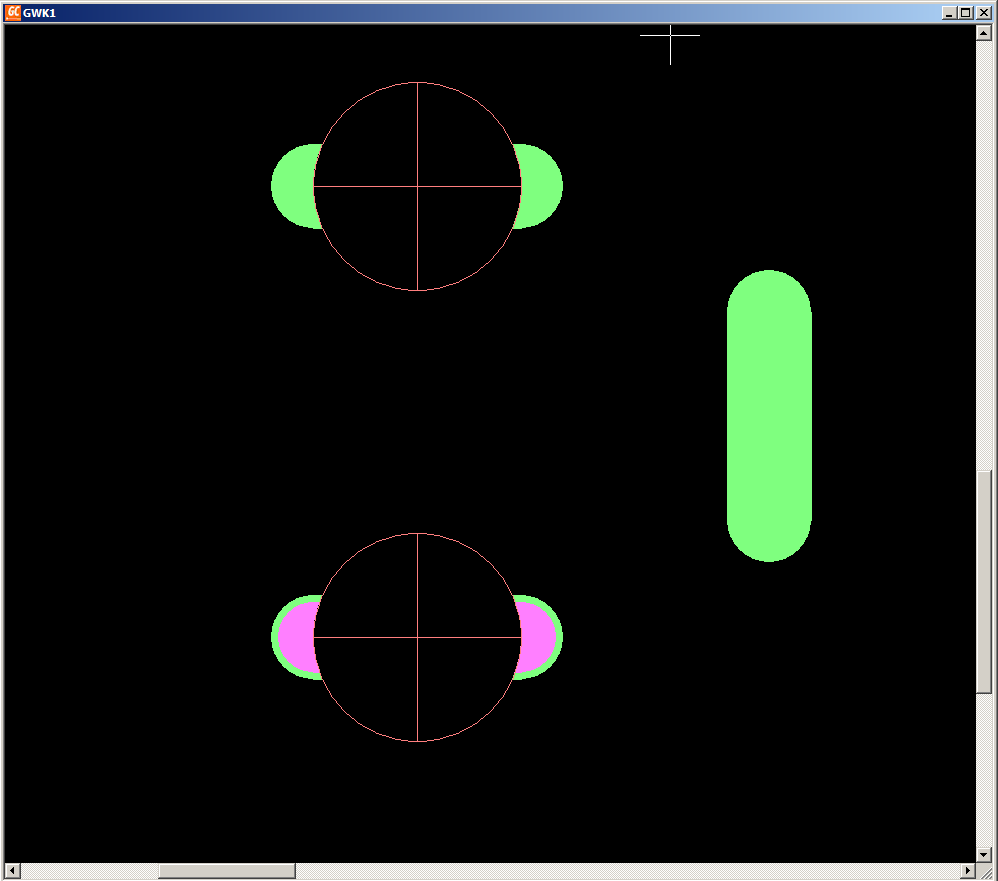Select the top-left green half pad
Viewport: 998px width, 881px height.
click(293, 187)
